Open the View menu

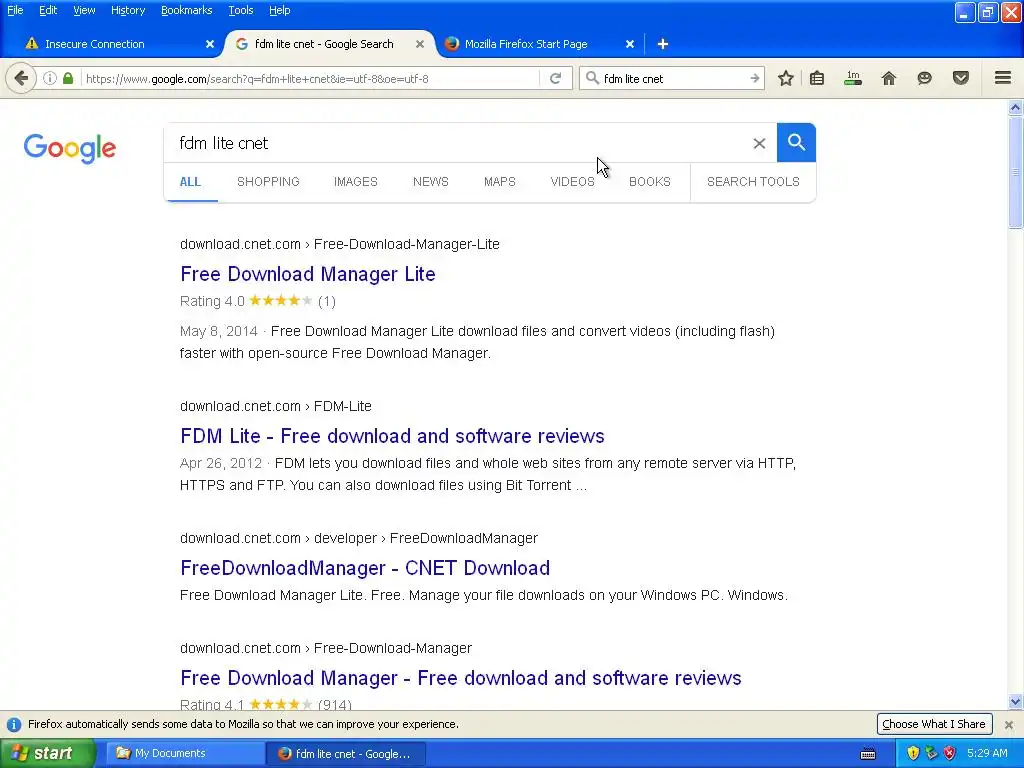pos(84,10)
